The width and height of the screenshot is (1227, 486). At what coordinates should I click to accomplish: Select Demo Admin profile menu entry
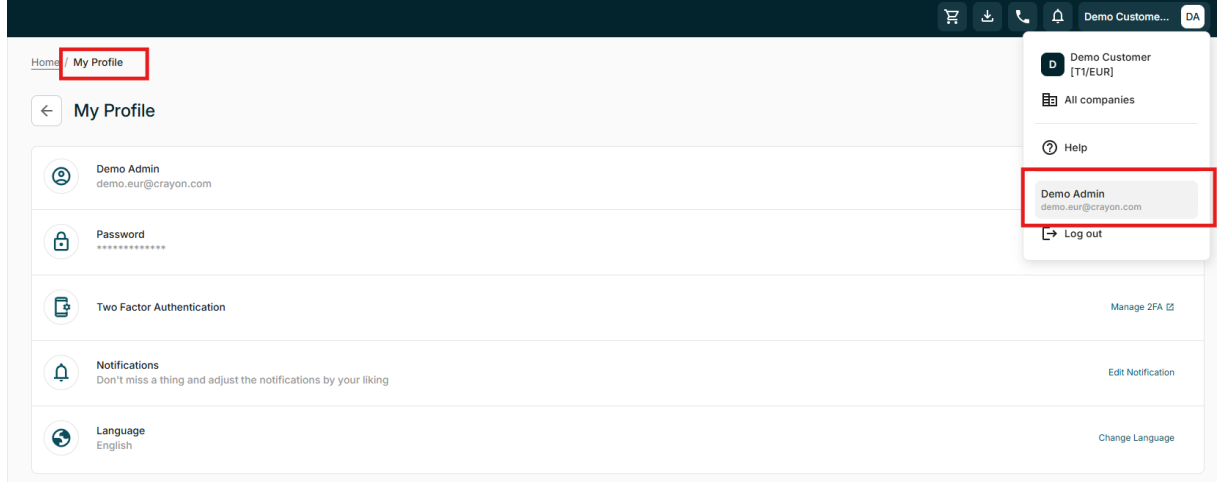click(x=1116, y=200)
